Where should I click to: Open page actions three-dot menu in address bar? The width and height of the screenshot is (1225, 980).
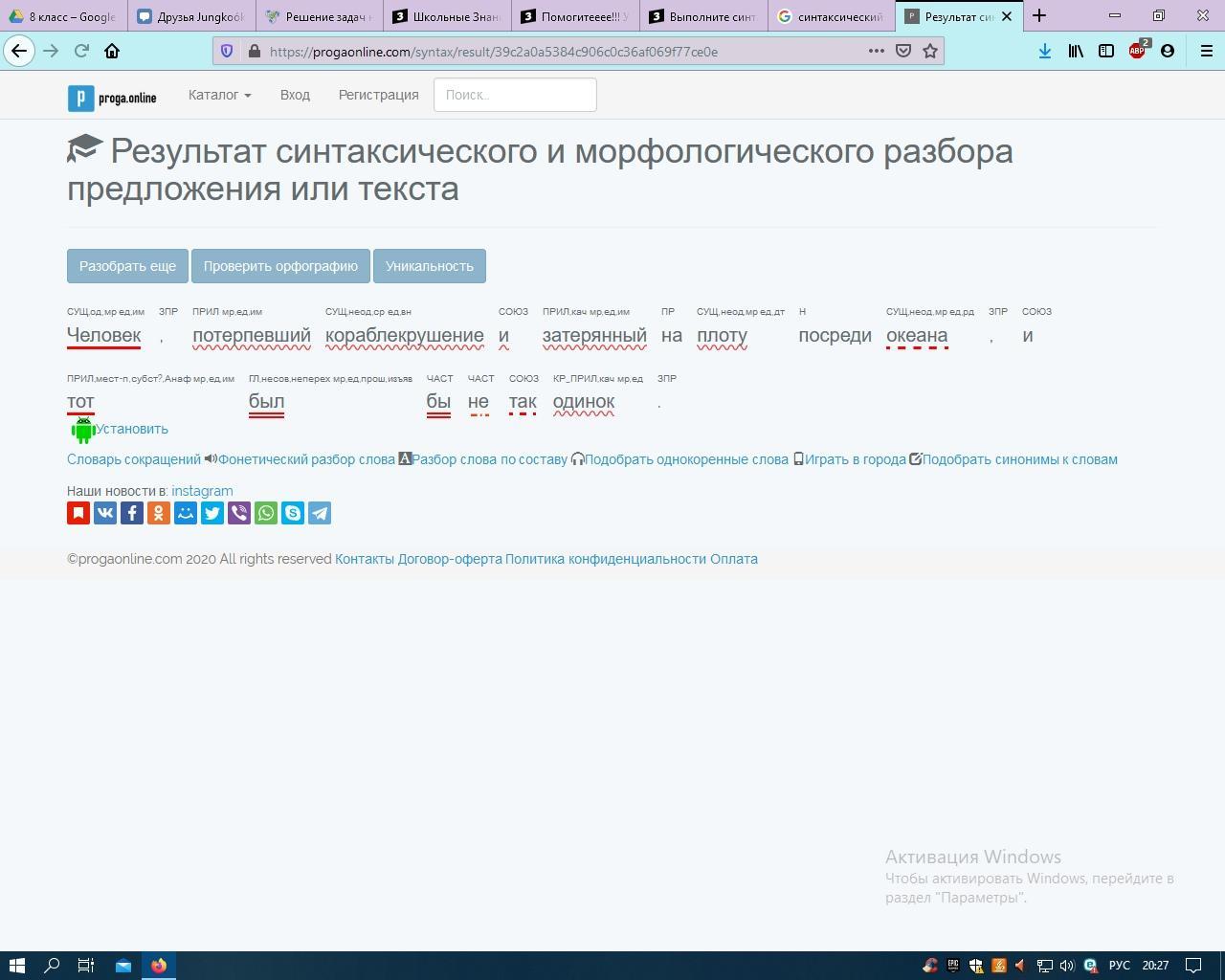click(x=876, y=51)
